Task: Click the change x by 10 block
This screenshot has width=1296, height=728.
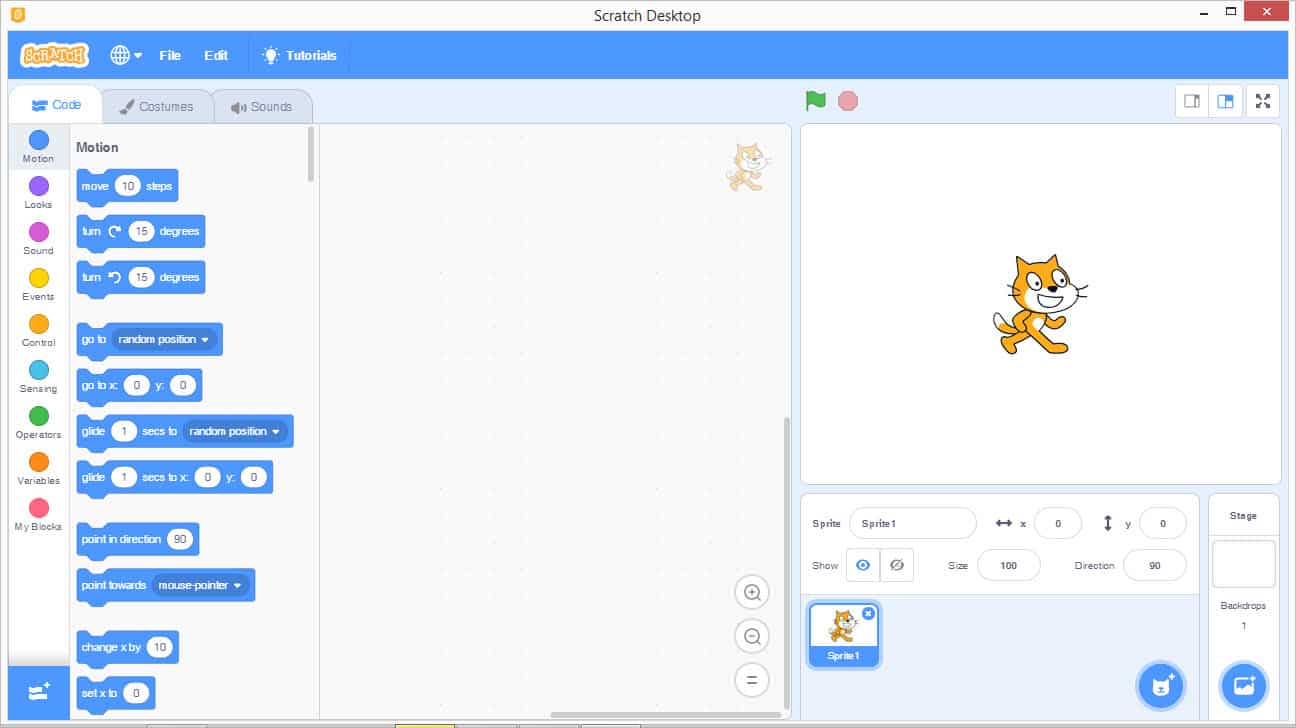Action: pos(127,647)
